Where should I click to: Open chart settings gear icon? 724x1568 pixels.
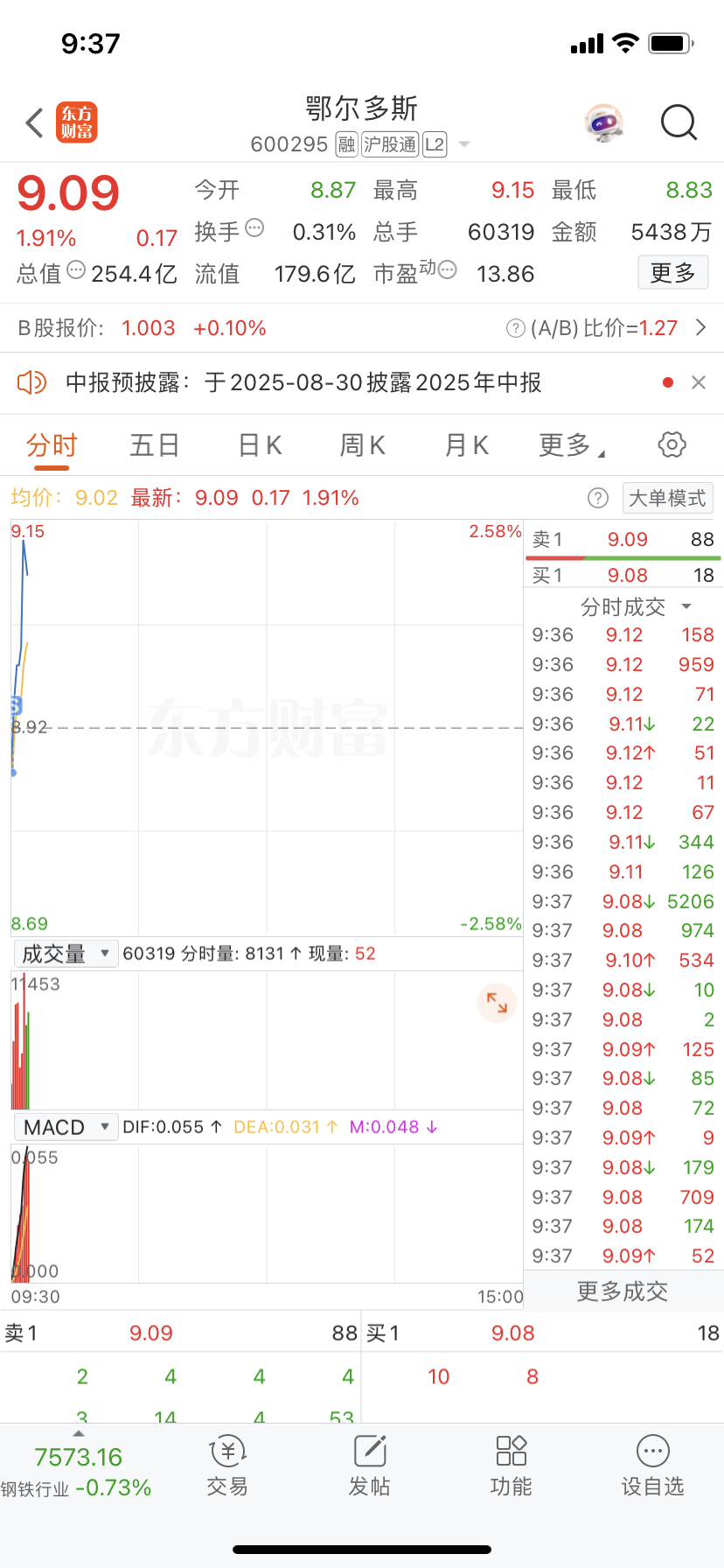tap(672, 444)
